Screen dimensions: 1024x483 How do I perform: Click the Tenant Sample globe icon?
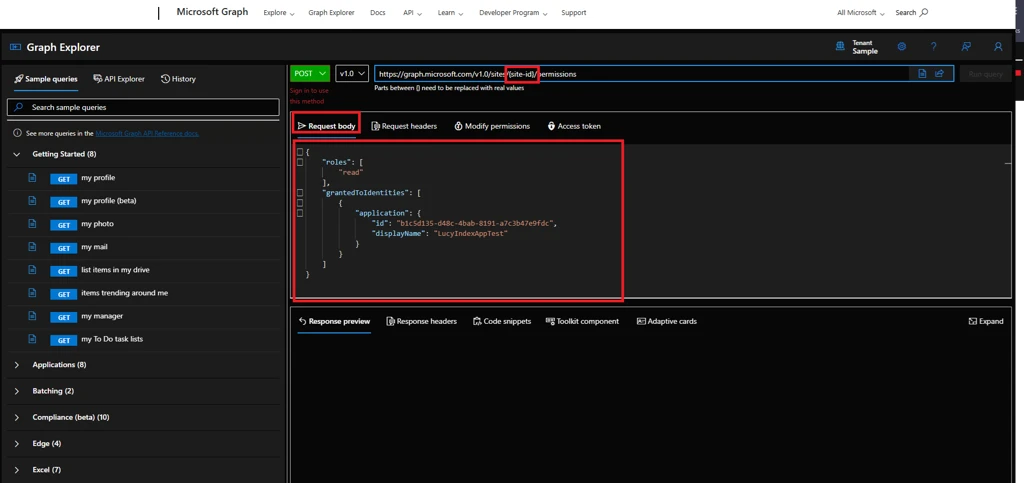pos(840,46)
